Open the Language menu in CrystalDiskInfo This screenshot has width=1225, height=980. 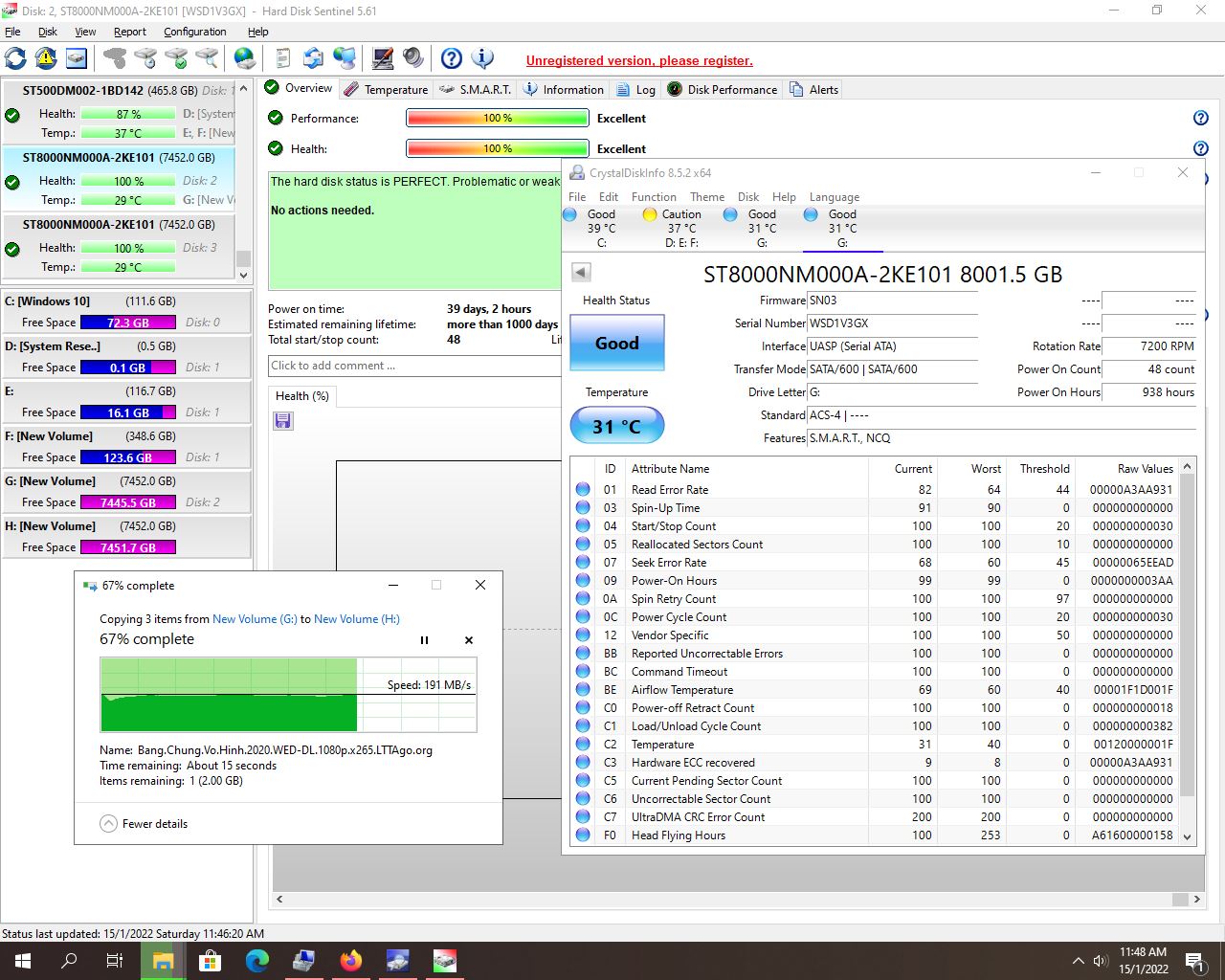[835, 197]
